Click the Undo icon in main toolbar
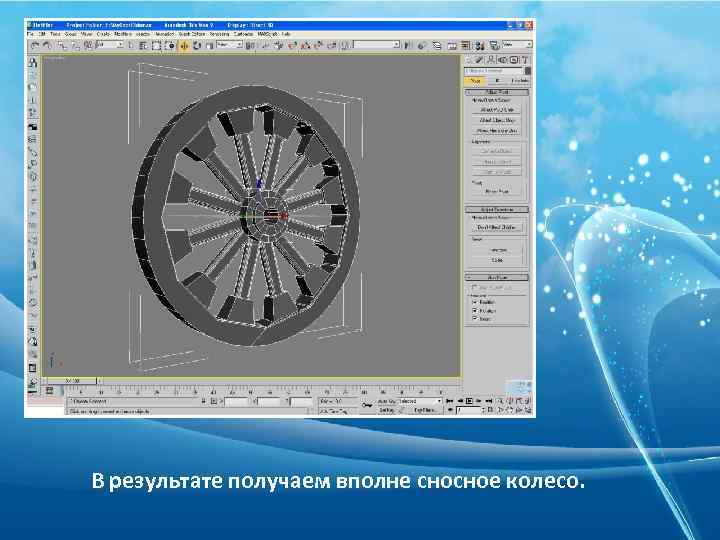 [x=35, y=45]
